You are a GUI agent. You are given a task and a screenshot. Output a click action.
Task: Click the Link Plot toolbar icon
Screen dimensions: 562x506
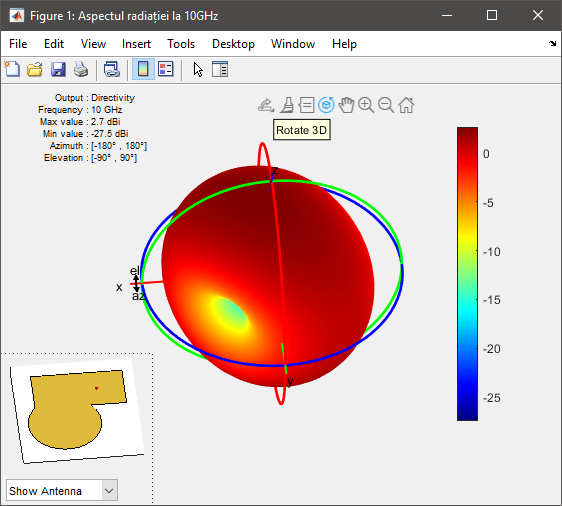[x=111, y=69]
